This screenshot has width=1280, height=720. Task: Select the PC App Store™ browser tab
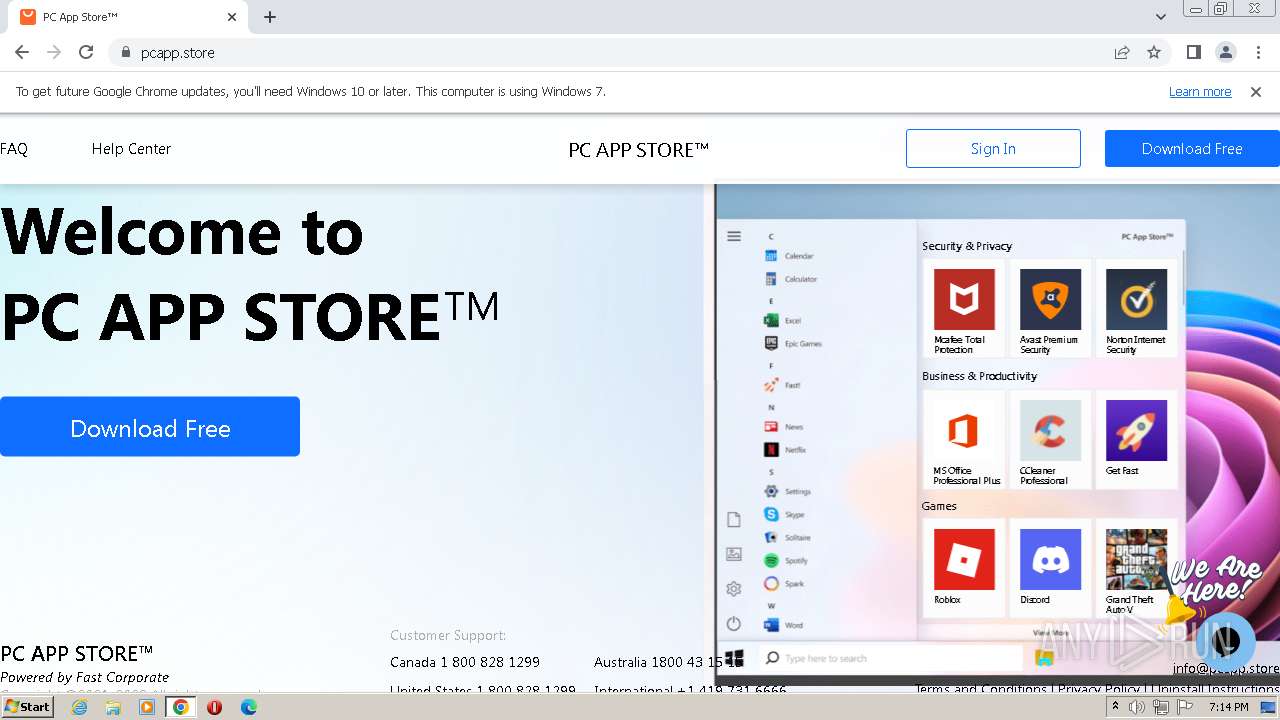click(130, 17)
